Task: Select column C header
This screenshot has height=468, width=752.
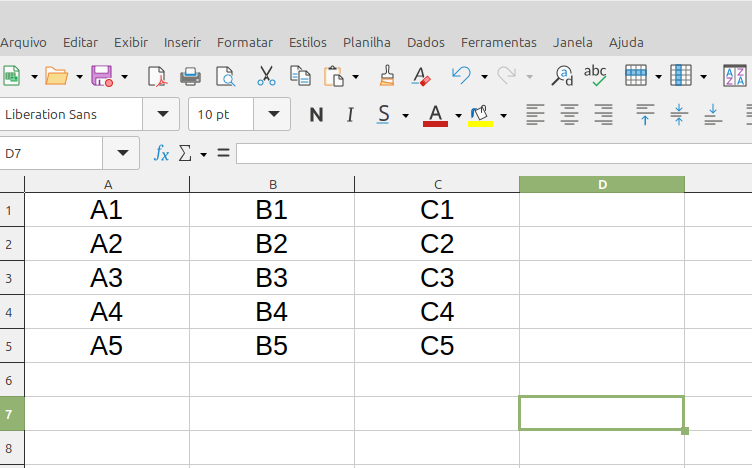Action: [x=437, y=184]
